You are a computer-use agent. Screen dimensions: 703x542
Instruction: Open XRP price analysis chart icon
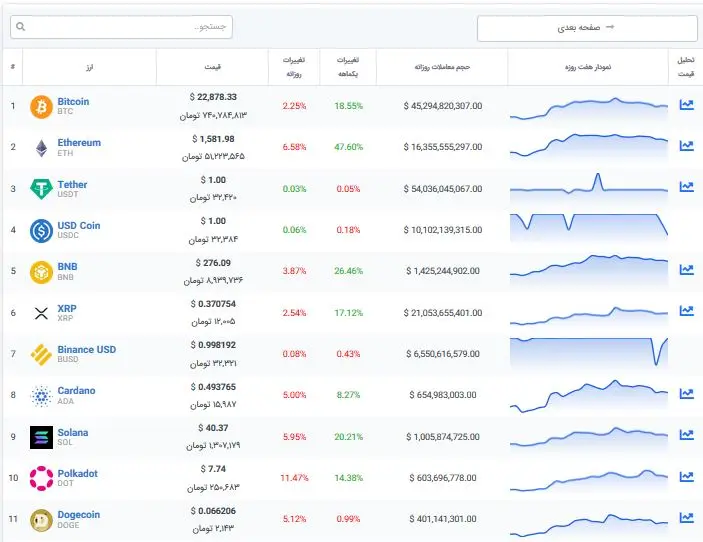(686, 310)
